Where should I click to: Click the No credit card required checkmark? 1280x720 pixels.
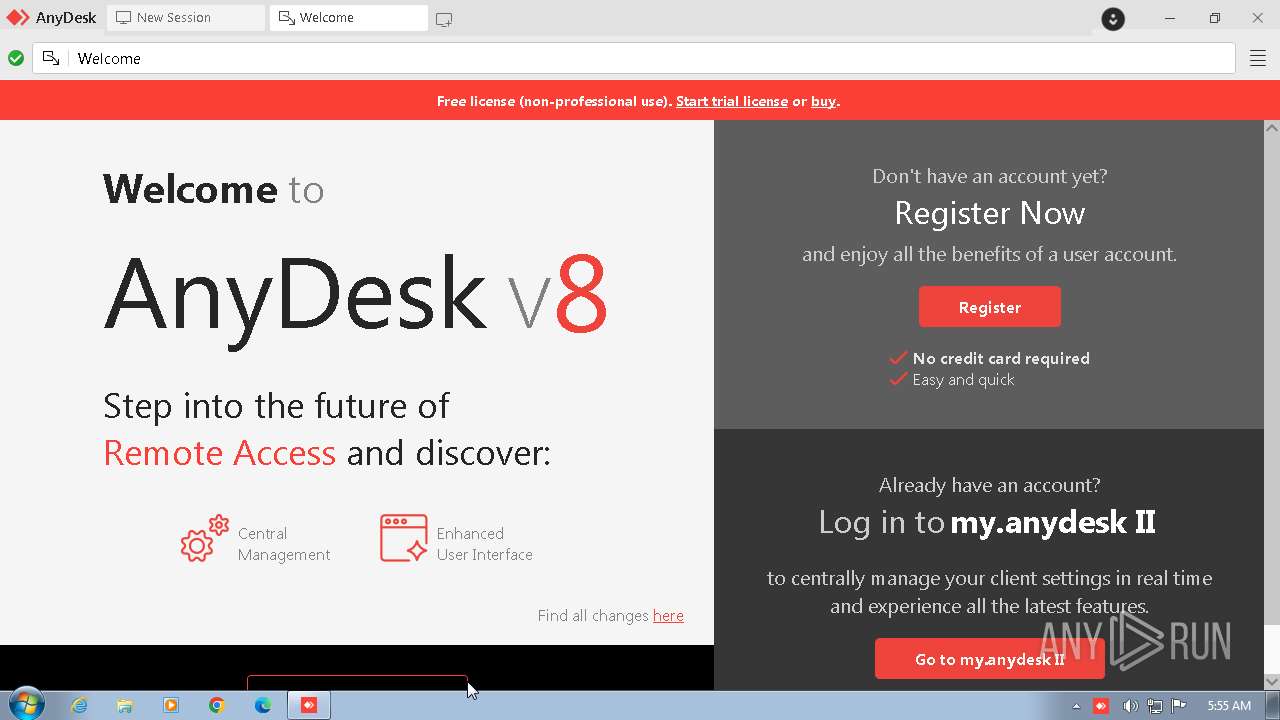pos(898,357)
